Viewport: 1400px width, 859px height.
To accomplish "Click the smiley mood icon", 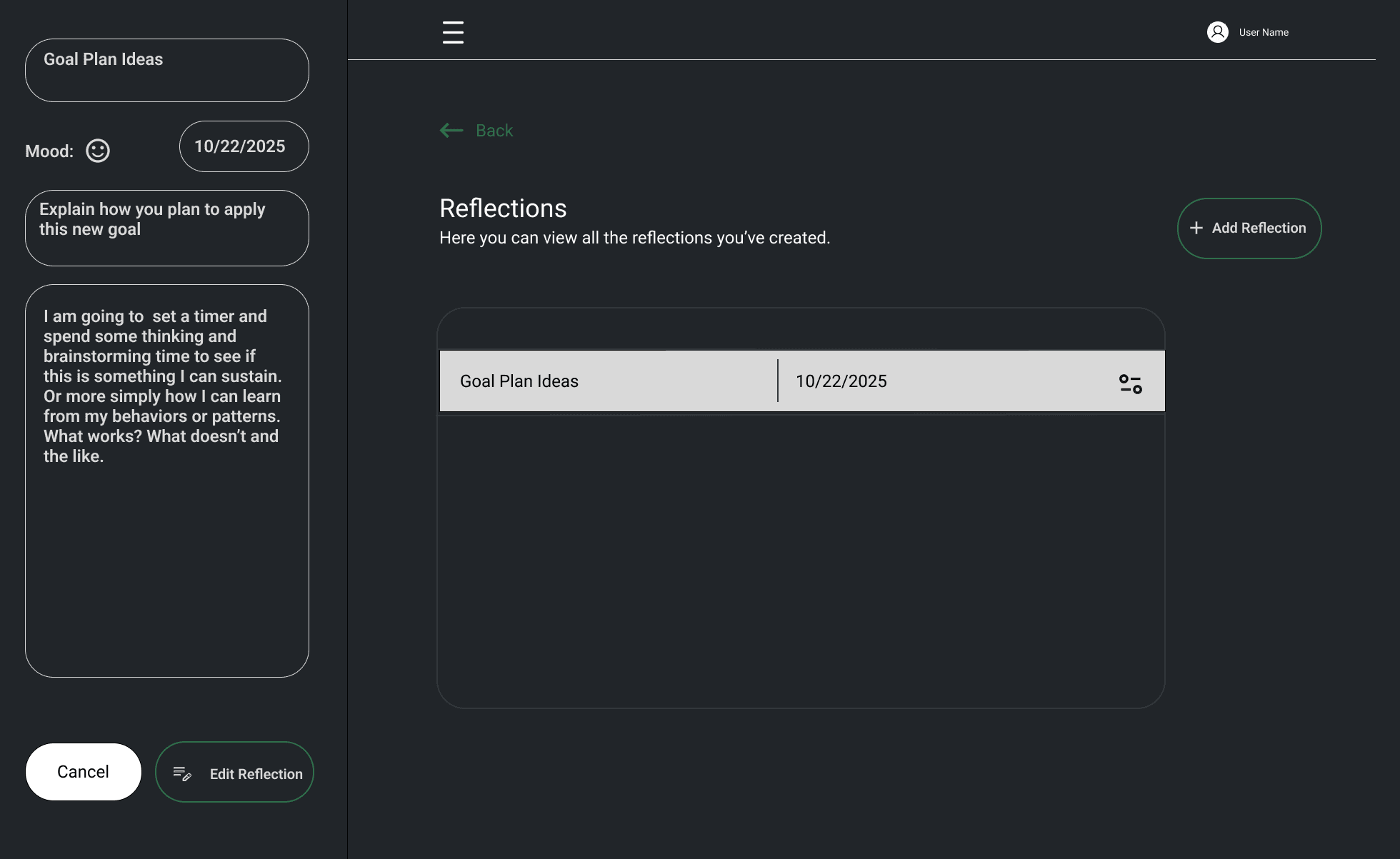I will tap(98, 151).
